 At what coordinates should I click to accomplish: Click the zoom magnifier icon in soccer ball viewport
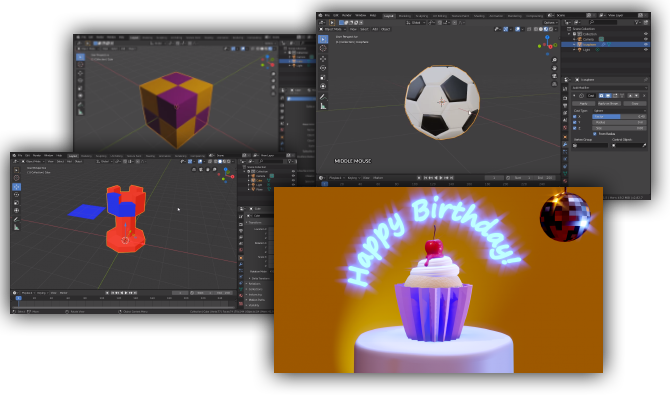553,59
